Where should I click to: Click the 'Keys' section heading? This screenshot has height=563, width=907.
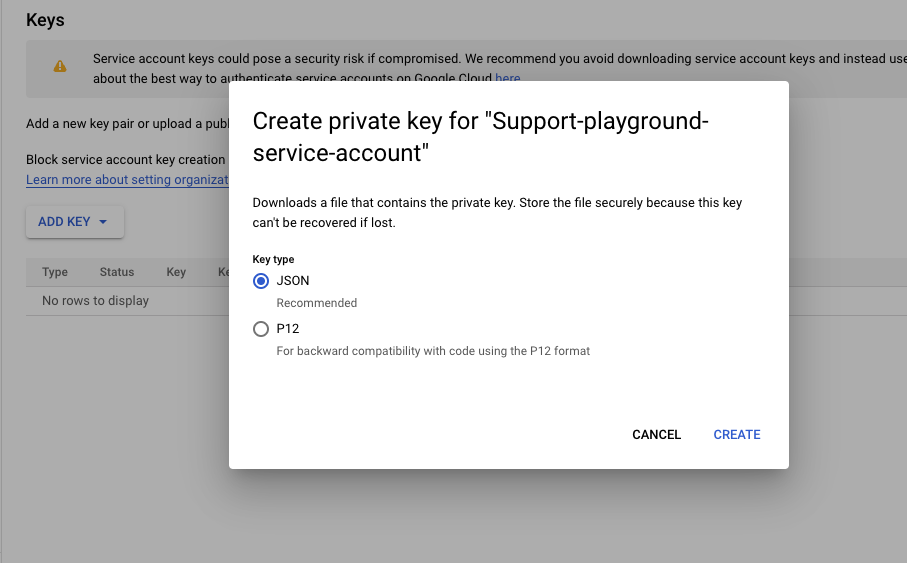[45, 20]
